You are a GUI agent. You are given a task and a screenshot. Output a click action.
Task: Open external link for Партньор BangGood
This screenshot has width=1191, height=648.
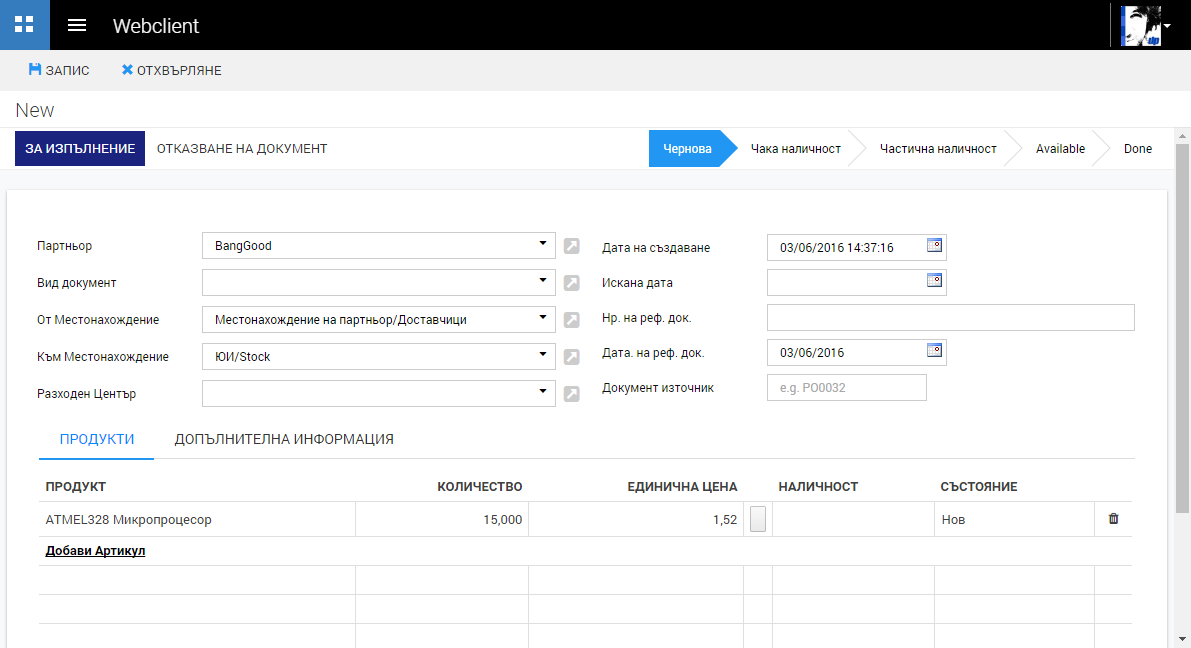pos(571,246)
